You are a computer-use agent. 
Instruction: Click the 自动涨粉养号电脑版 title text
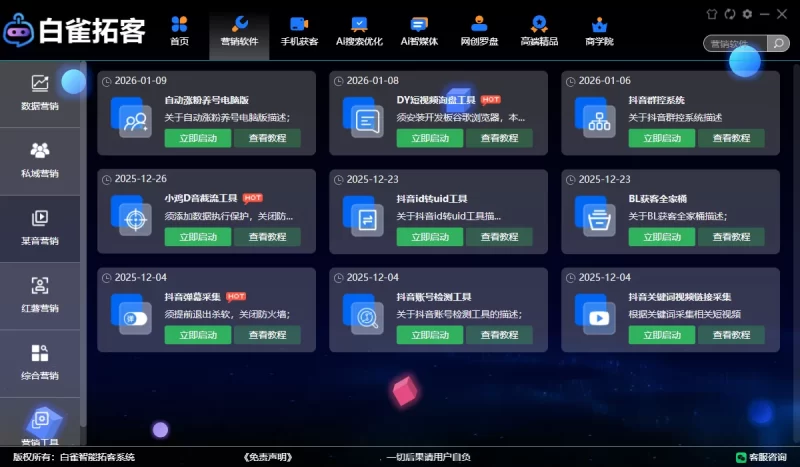coord(207,100)
